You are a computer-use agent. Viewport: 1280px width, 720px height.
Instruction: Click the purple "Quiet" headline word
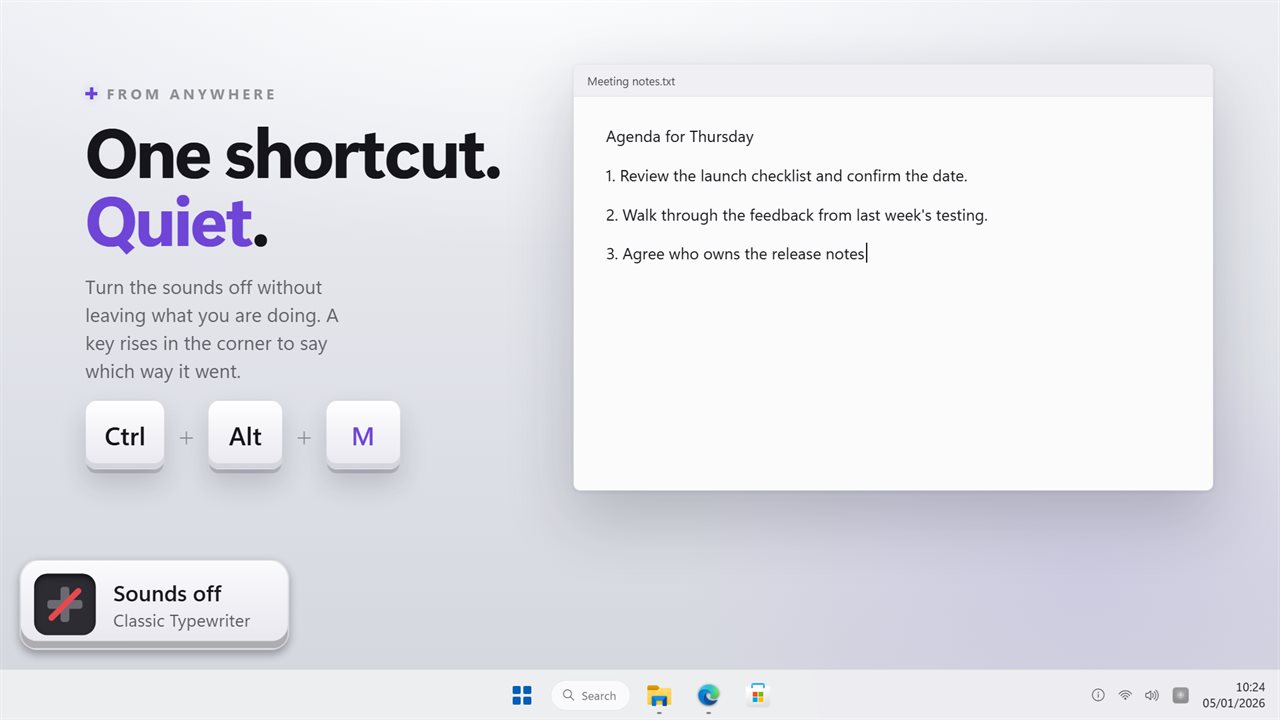click(x=168, y=223)
